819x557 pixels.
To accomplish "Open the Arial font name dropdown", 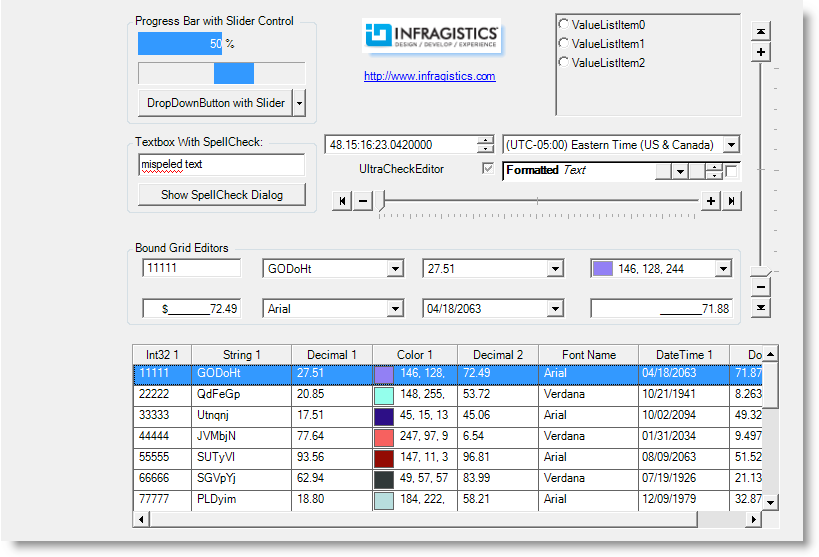I will click(x=394, y=309).
